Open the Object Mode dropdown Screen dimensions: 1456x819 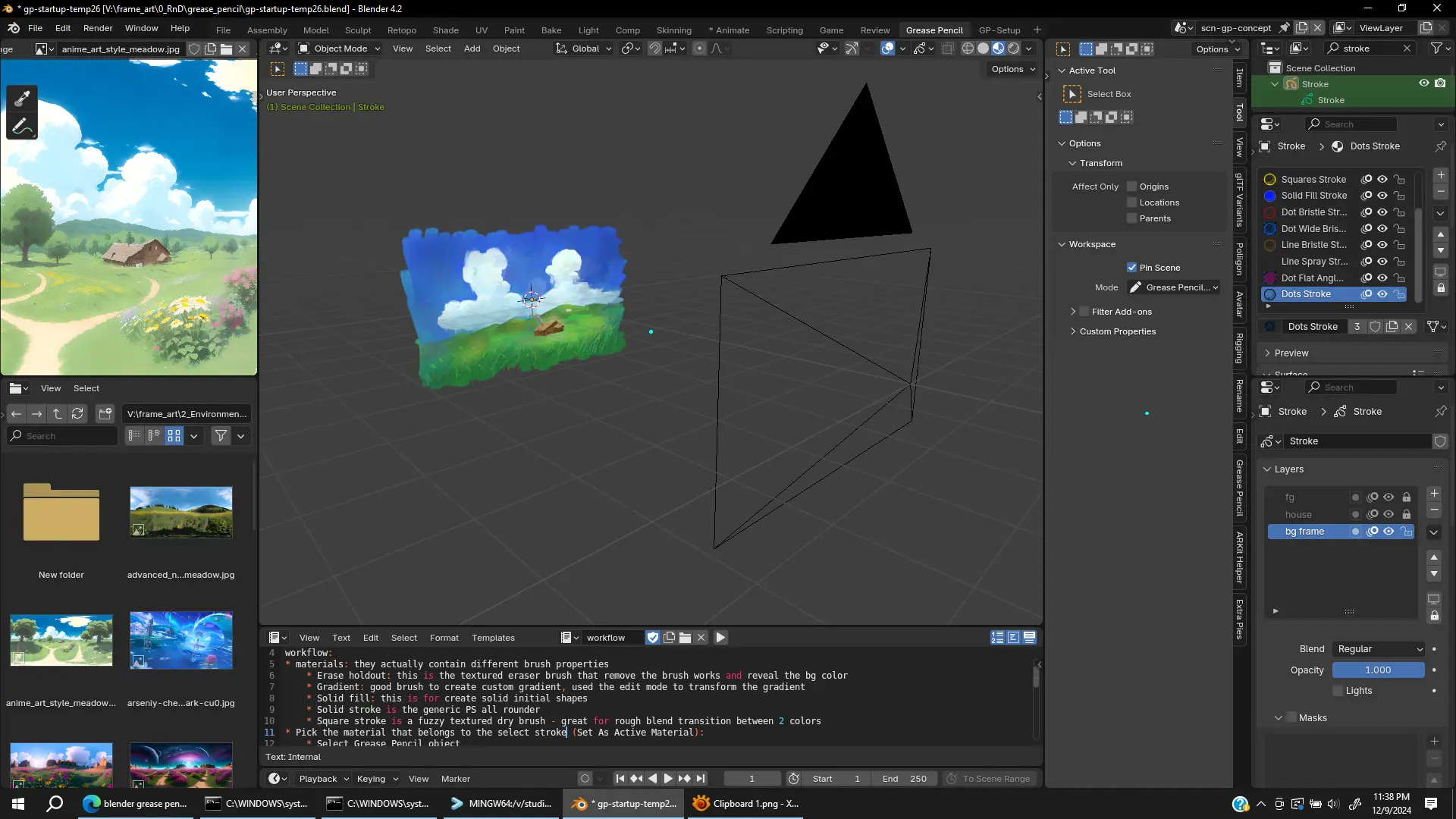click(x=340, y=49)
